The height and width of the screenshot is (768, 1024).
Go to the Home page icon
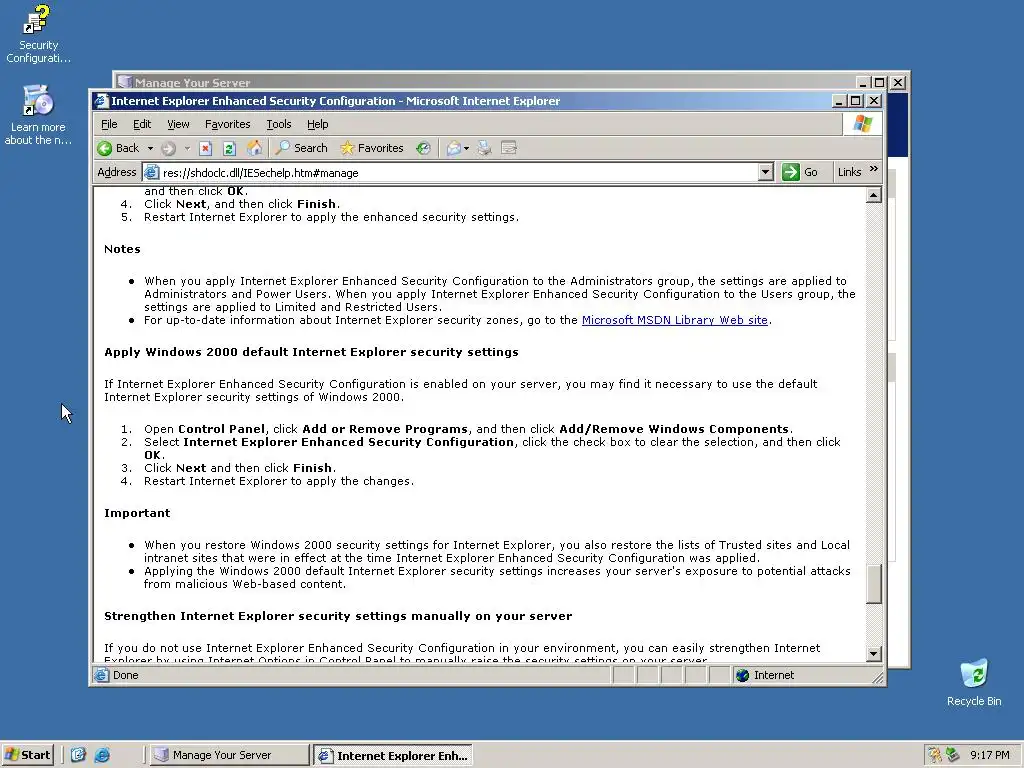coord(254,148)
